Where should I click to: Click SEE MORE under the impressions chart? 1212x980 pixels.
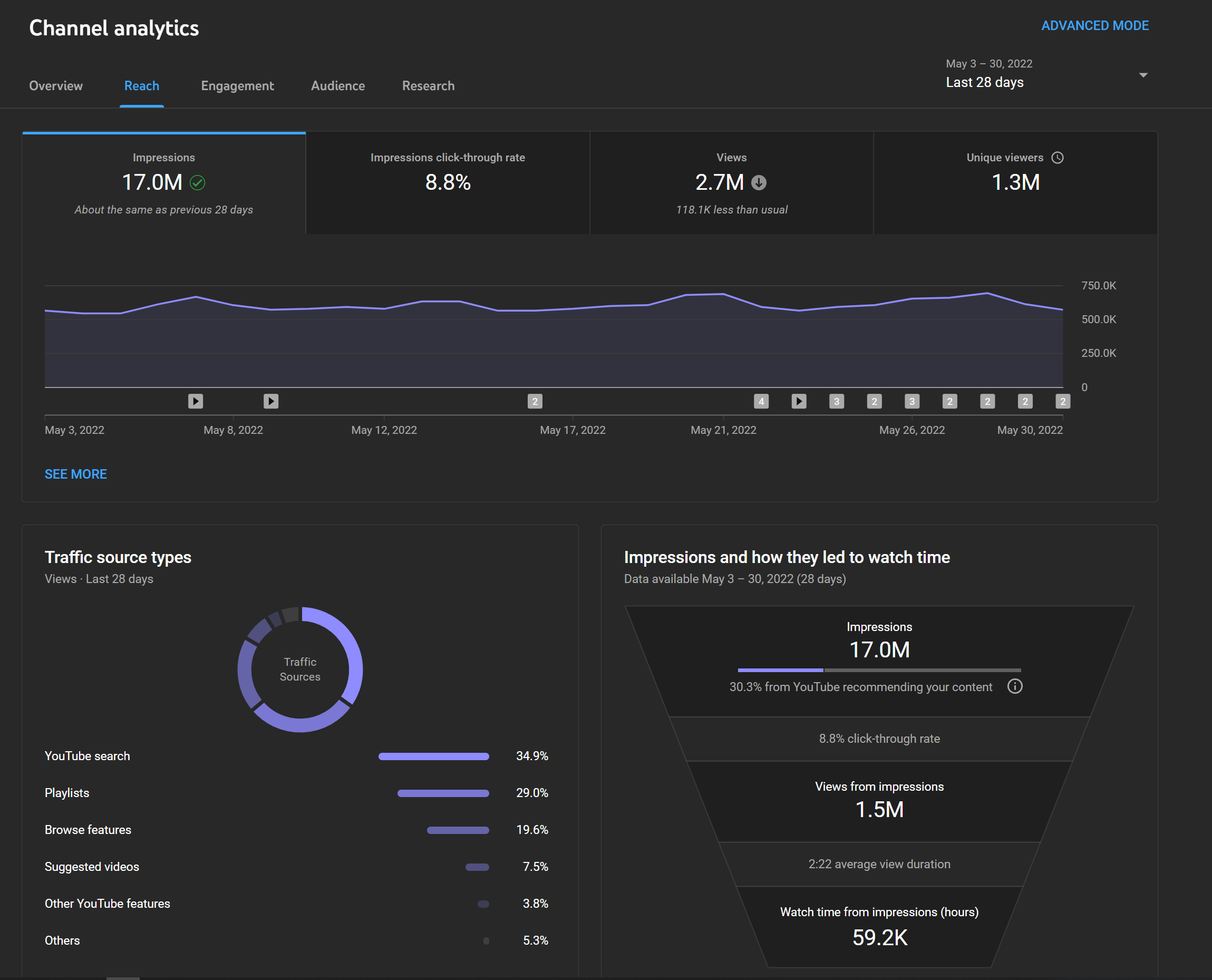pyautogui.click(x=75, y=474)
